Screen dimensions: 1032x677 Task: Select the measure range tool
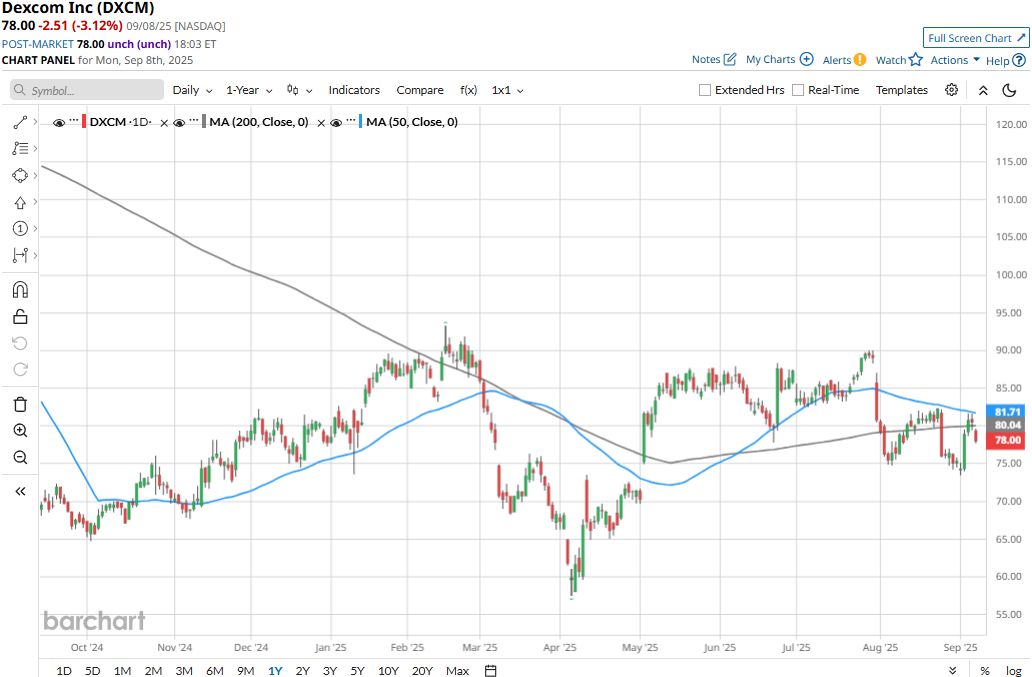[20, 255]
